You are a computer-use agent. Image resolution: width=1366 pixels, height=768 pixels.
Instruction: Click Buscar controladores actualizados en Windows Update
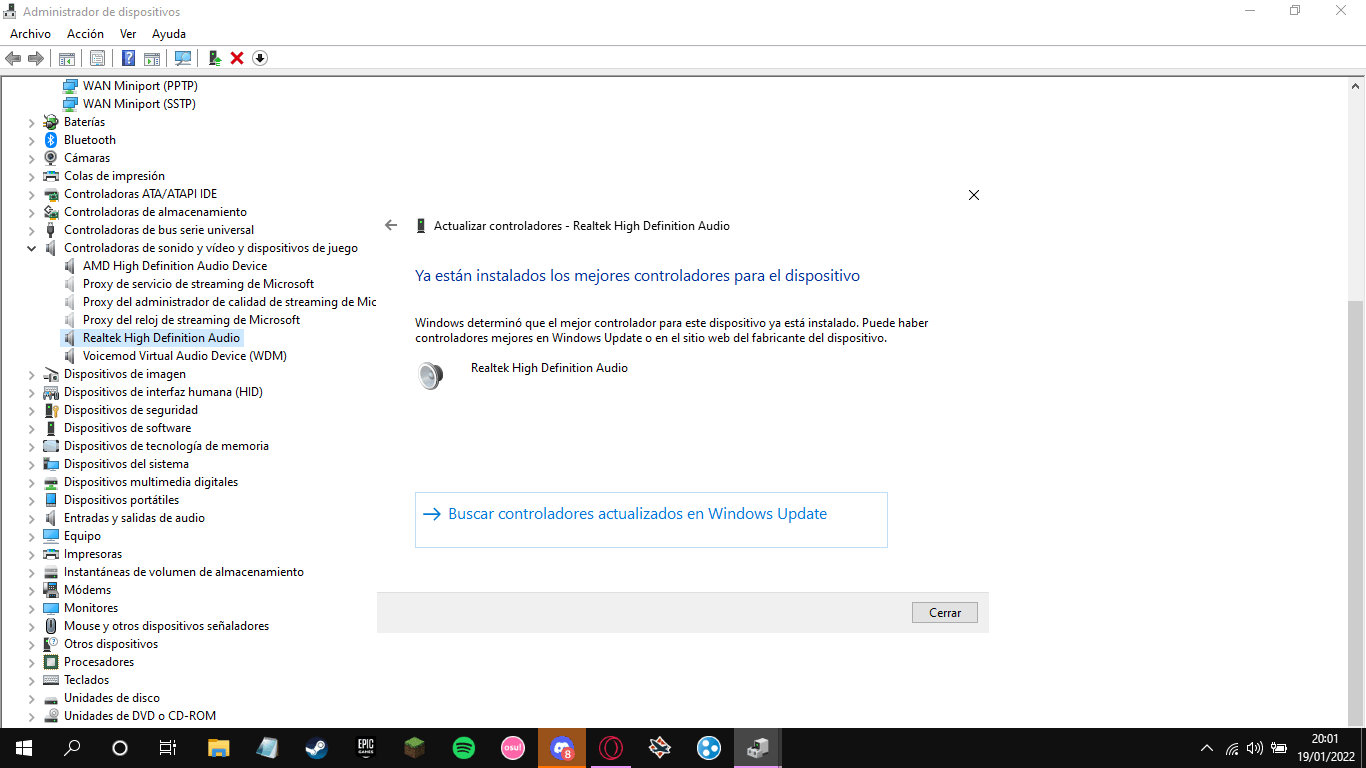tap(651, 519)
